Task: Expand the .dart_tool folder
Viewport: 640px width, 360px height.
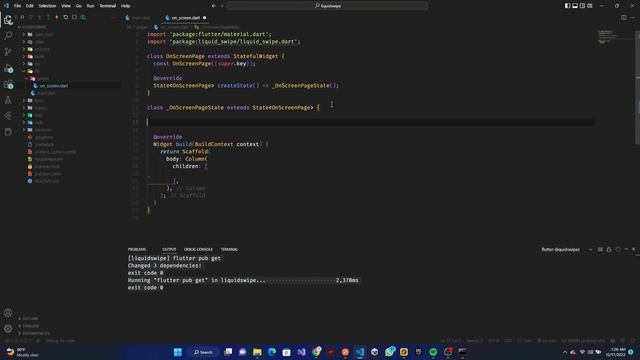Action: 39,34
